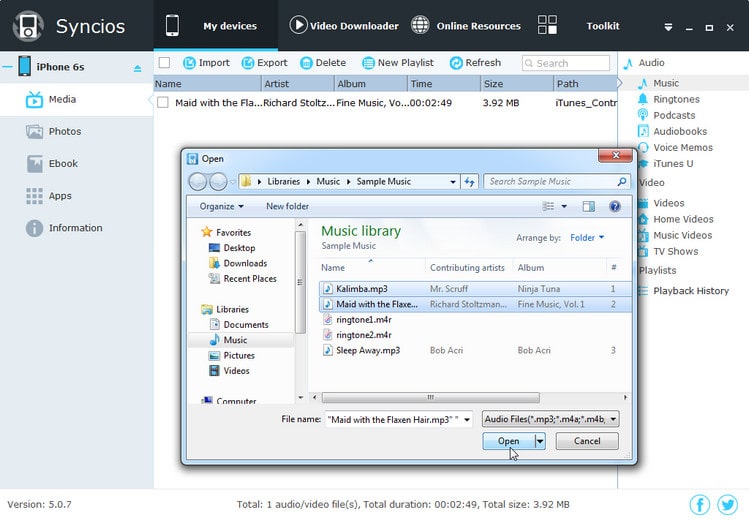Viewport: 749px width, 521px height.
Task: Open the Twitter page icon
Action: click(x=728, y=505)
